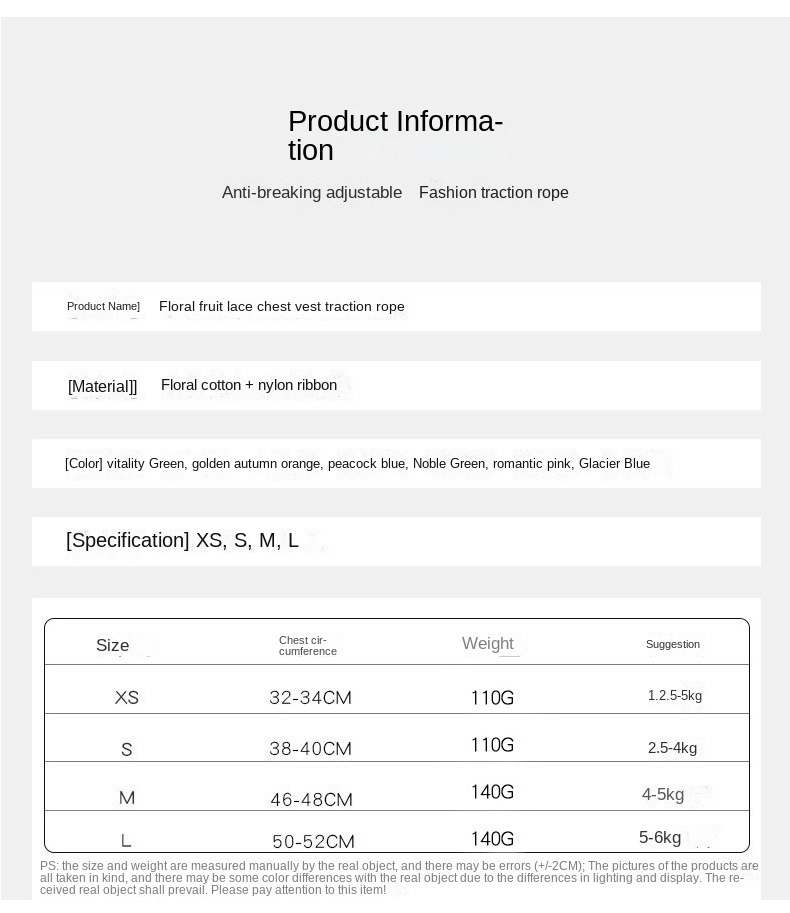The height and width of the screenshot is (913, 790).
Task: Select the 'Anti-breaking adjustable' subtitle text
Action: 312,193
